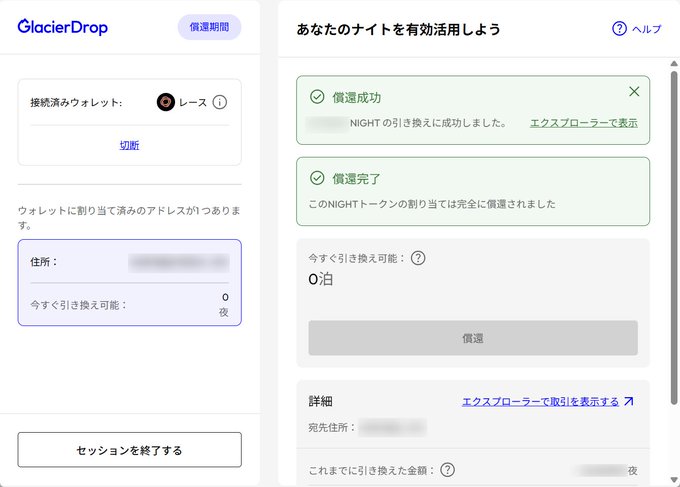Viewport: 680px width, 487px height.
Task: Click the help icon beside right-panel 今すぐ引き換え可能
Action: [x=418, y=258]
